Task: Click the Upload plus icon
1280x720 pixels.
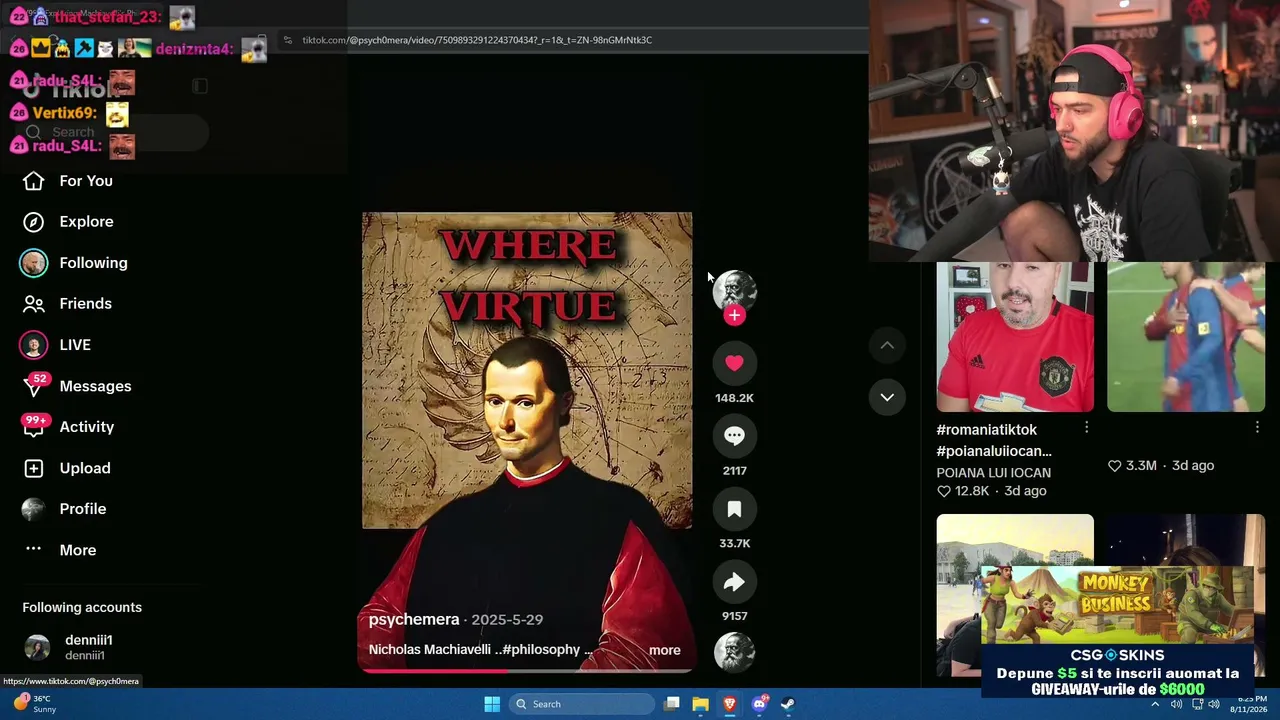Action: [33, 468]
